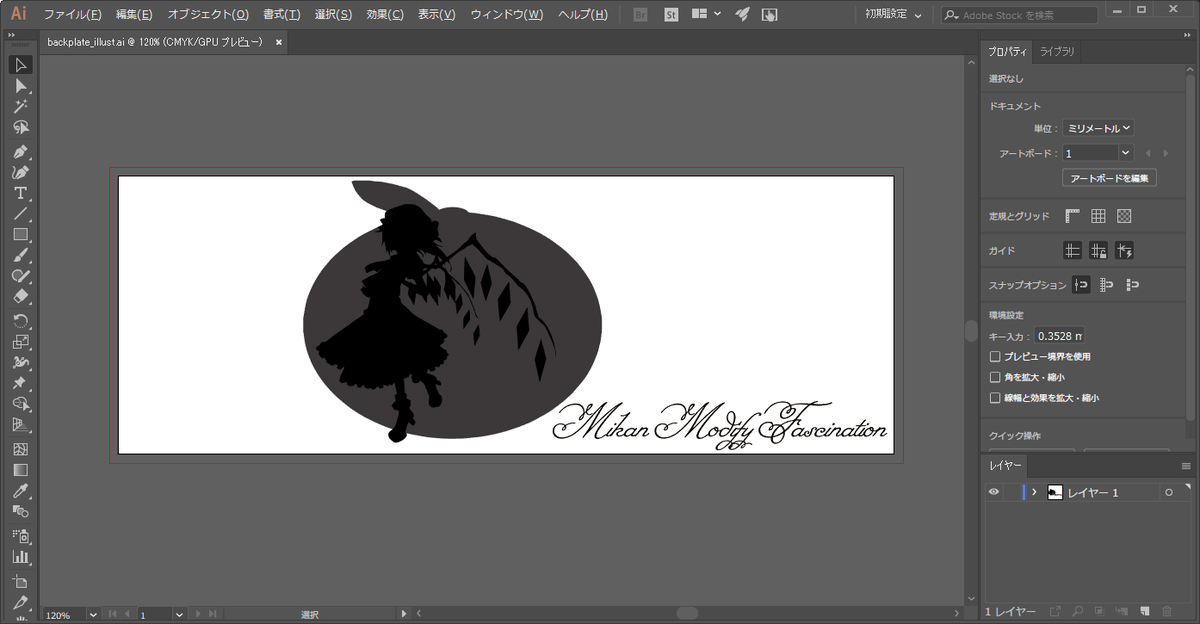Toggle the lock guides icon
This screenshot has height=624, width=1200.
click(x=1098, y=251)
